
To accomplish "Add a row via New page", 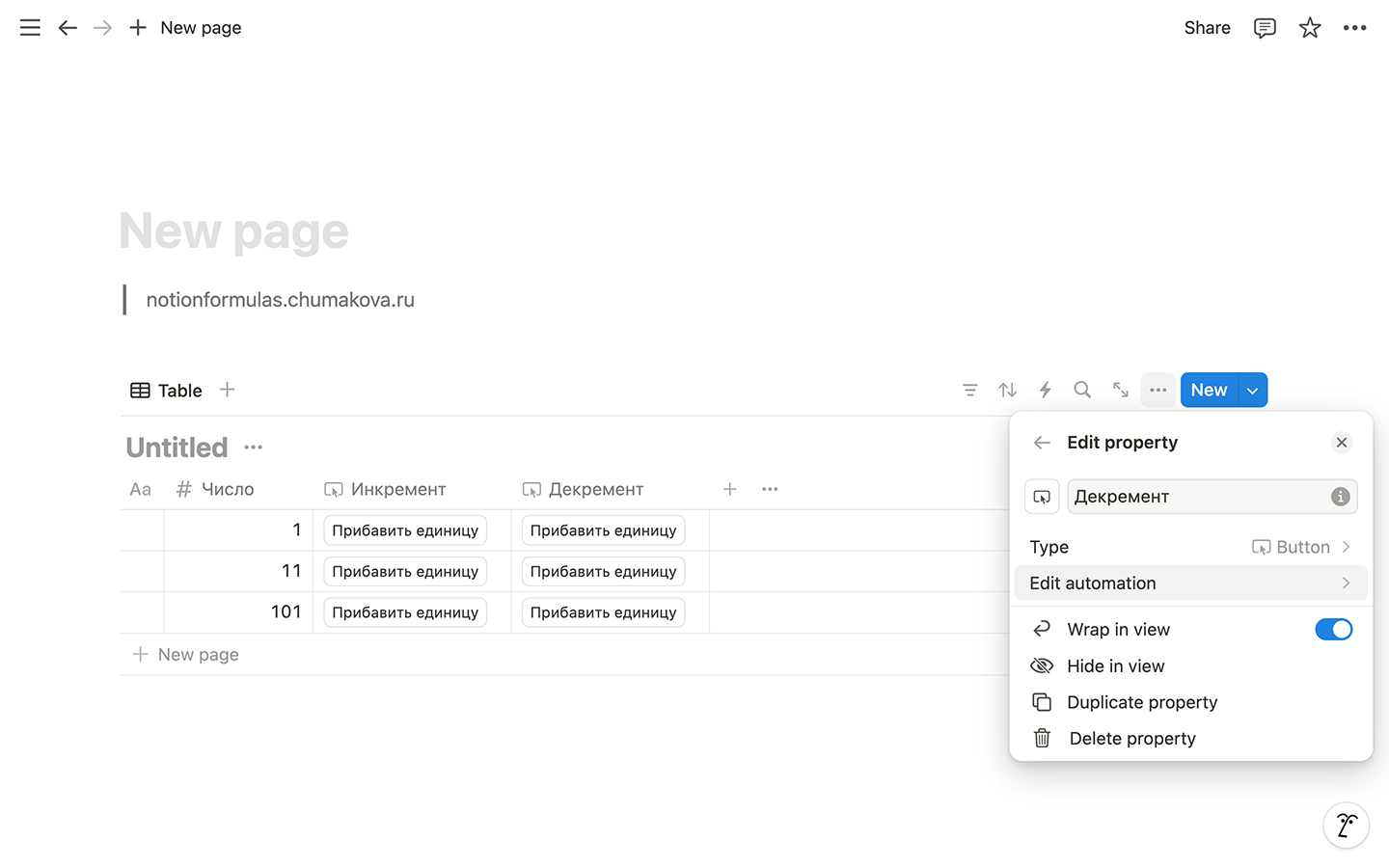I will [x=185, y=655].
